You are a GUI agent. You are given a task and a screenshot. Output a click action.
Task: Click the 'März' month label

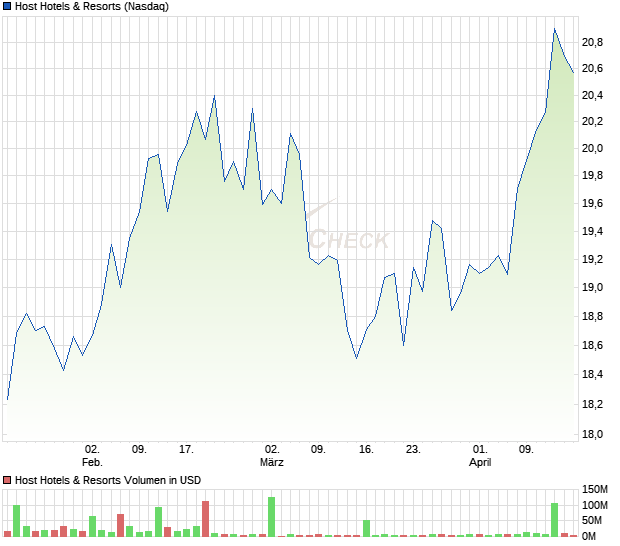pyautogui.click(x=272, y=462)
